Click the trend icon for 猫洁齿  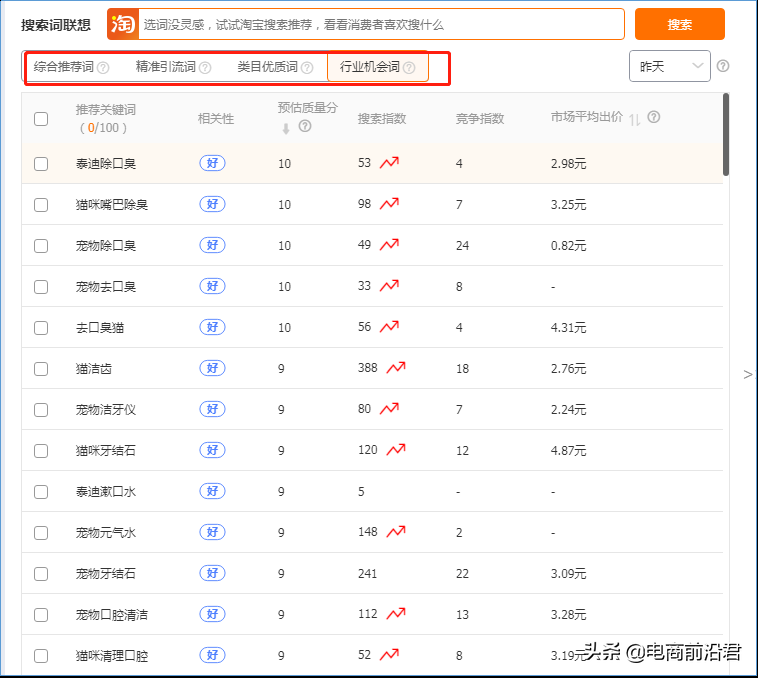click(x=396, y=368)
